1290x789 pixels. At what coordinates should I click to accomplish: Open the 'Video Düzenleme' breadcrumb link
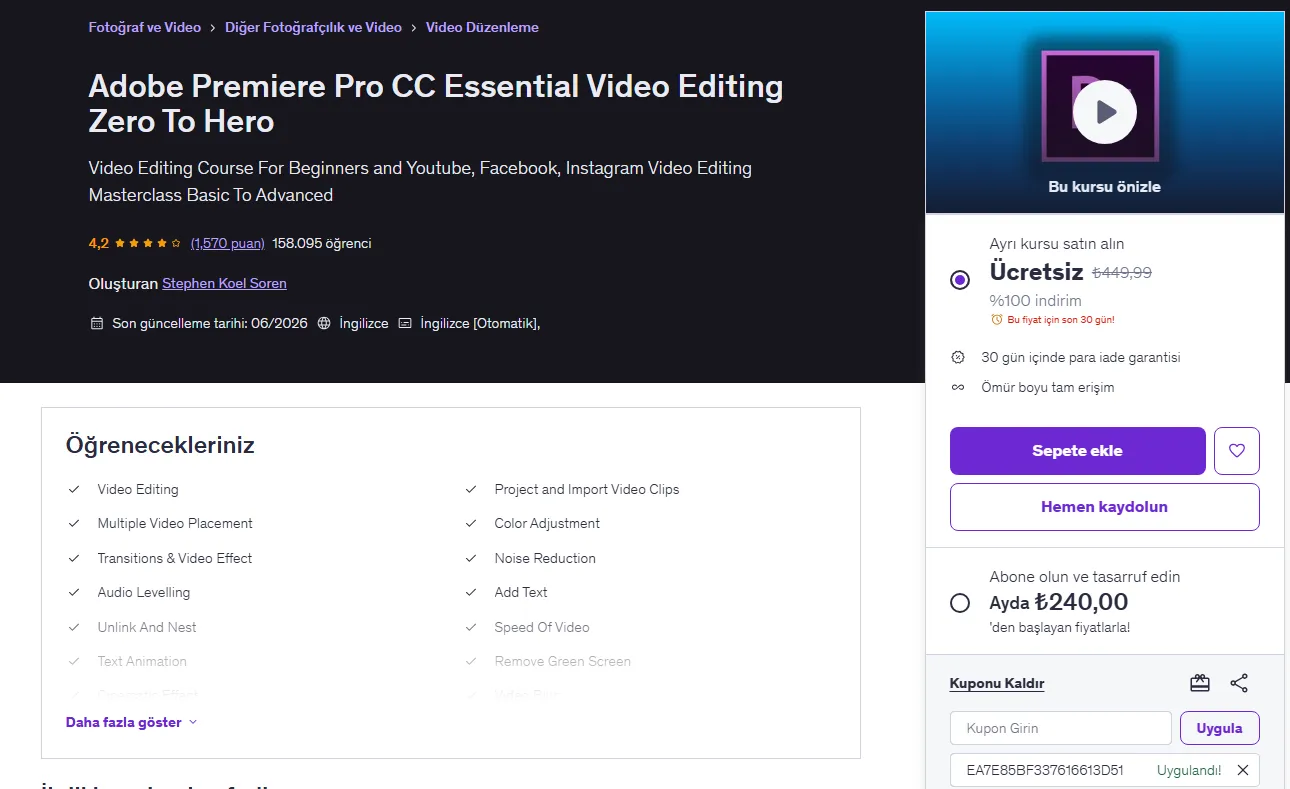click(482, 27)
